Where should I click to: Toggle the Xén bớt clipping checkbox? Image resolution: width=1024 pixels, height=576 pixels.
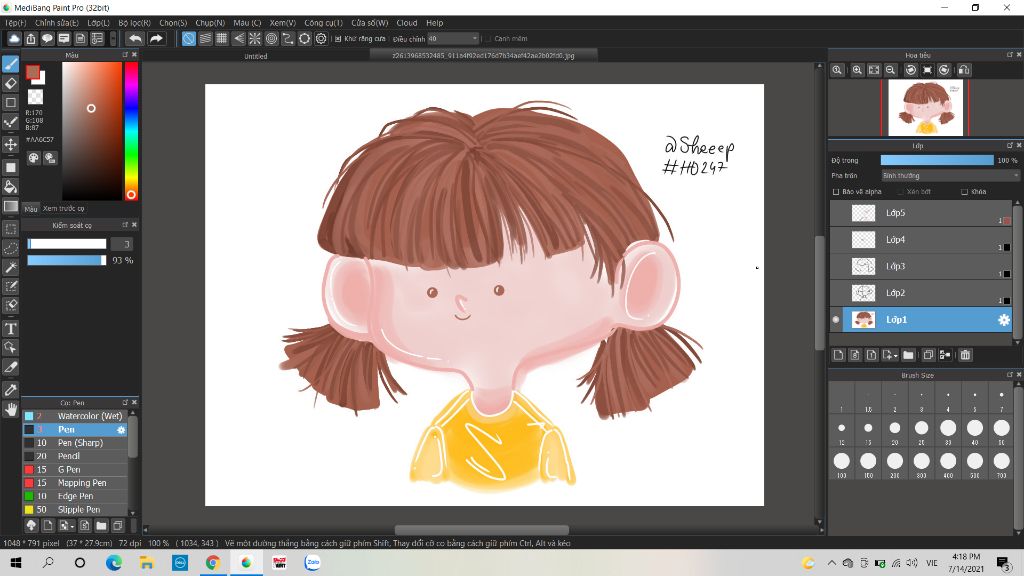[x=901, y=192]
